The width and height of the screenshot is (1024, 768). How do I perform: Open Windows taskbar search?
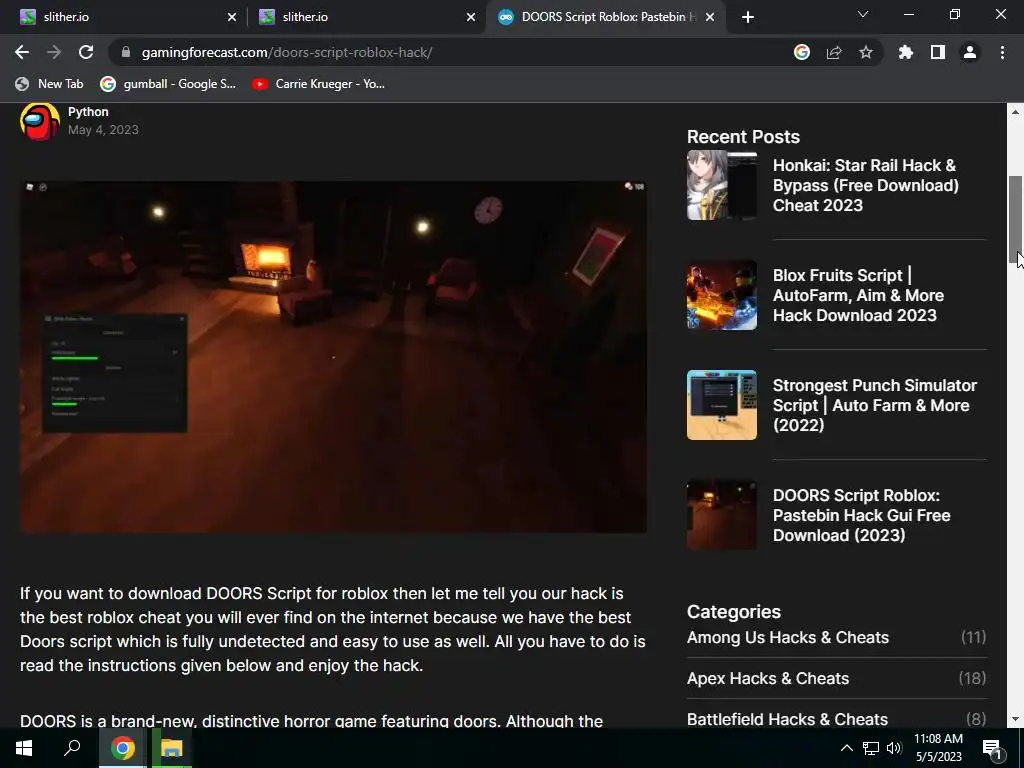[72, 748]
